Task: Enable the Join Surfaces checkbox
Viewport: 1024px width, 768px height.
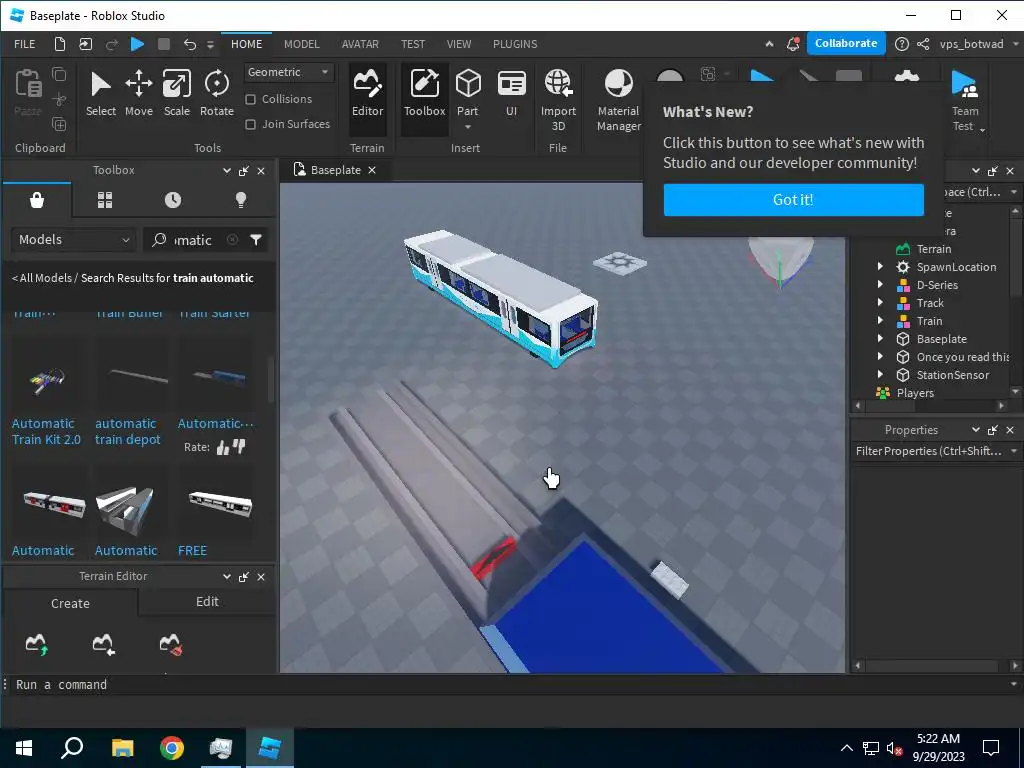Action: 250,124
